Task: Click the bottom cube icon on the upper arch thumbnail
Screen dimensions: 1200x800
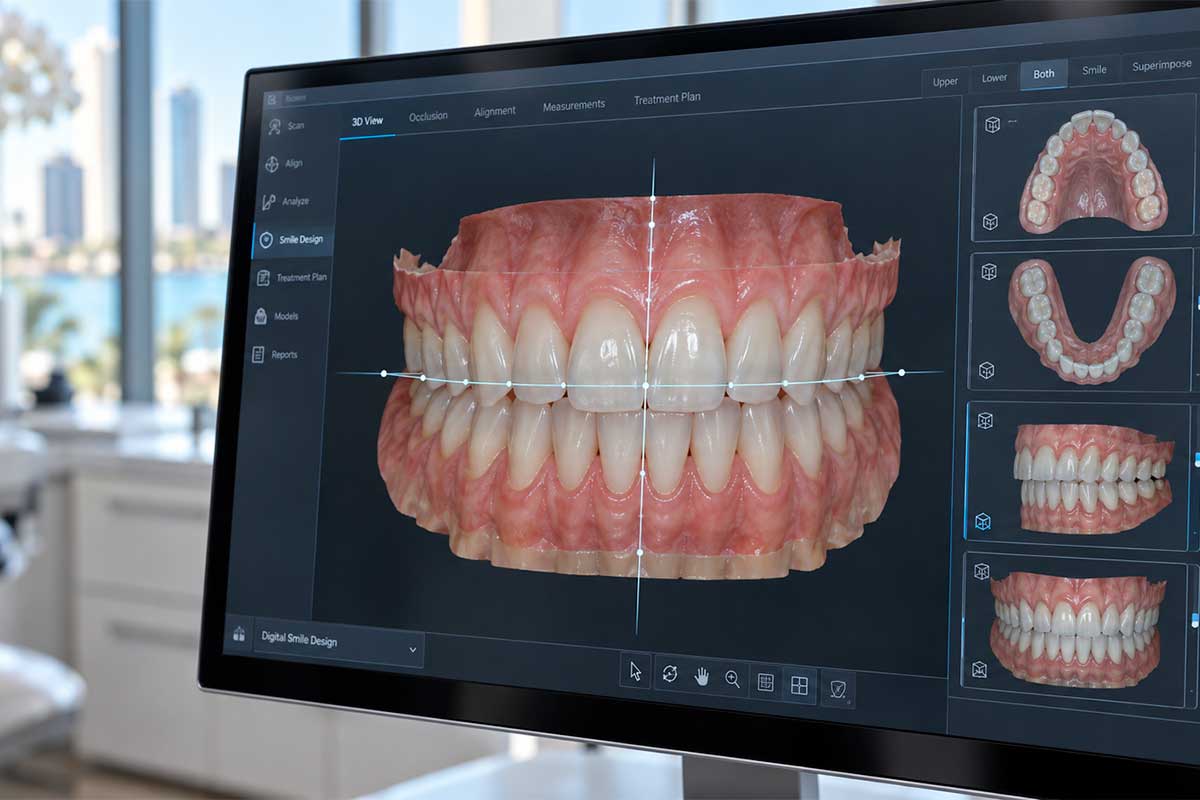Action: 990,221
